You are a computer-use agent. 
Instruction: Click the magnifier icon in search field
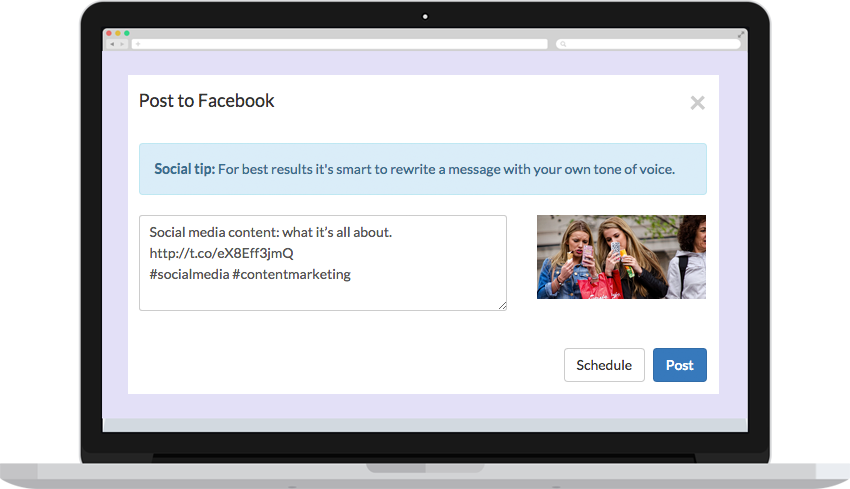[563, 44]
